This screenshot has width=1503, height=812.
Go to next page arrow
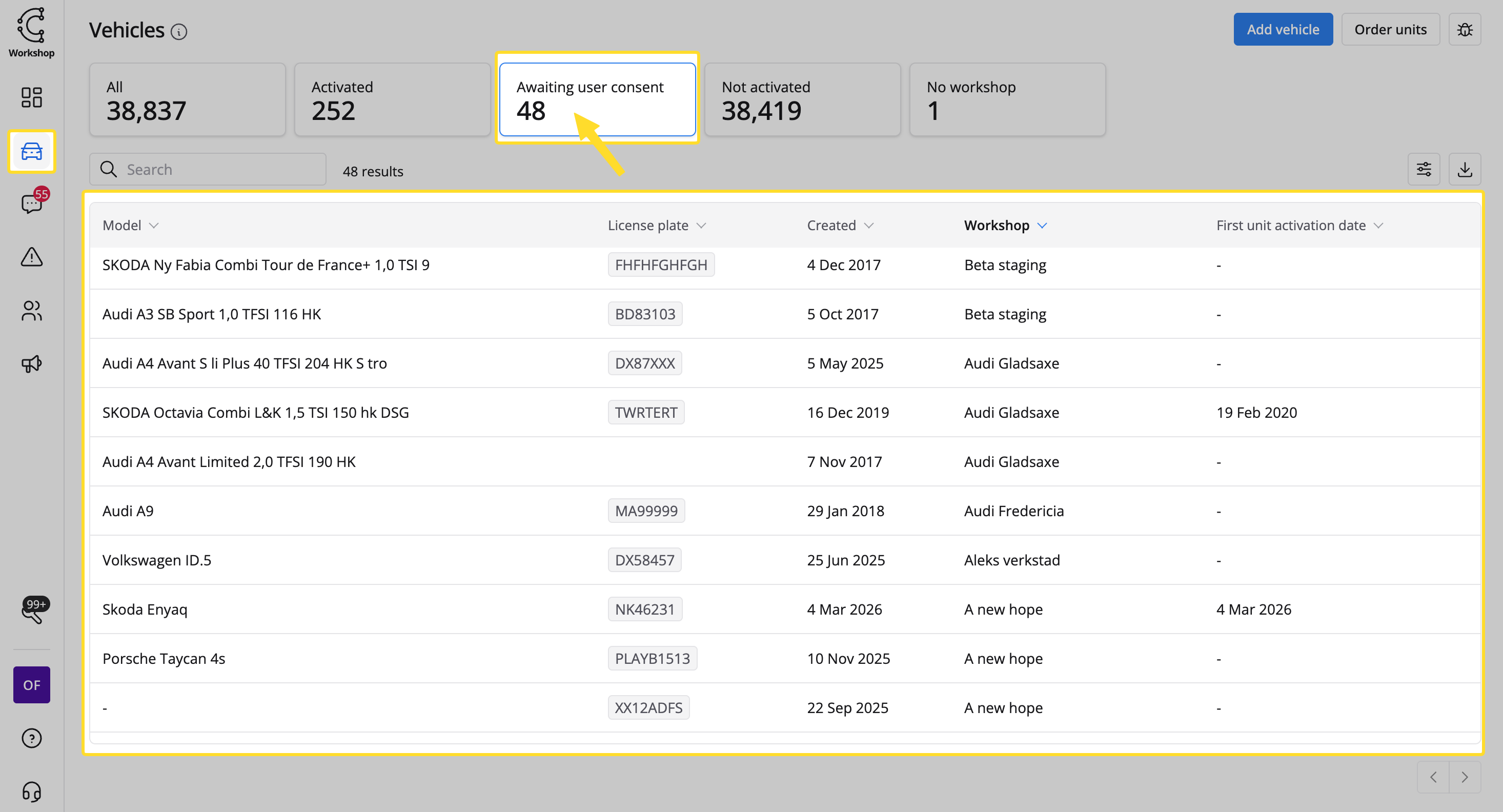coord(1465,777)
